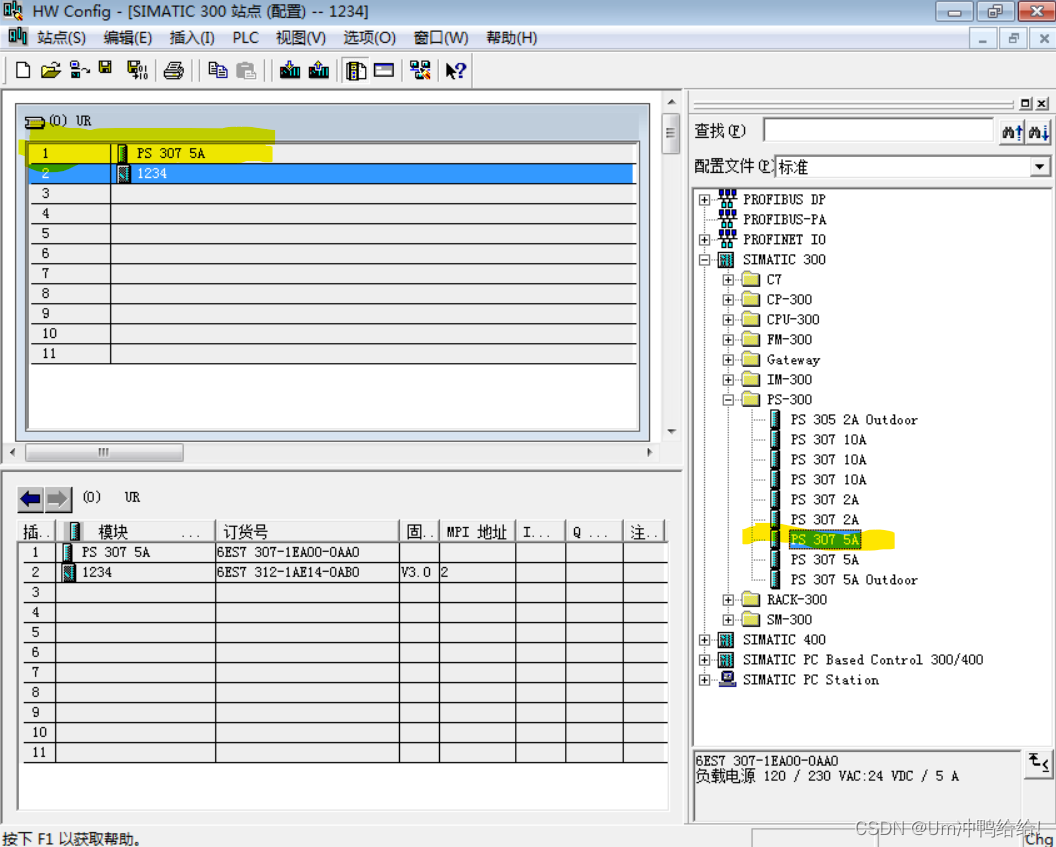The image size is (1056, 847).
Task: Select rack slot 1 PS 307 5A
Action: tap(333, 154)
